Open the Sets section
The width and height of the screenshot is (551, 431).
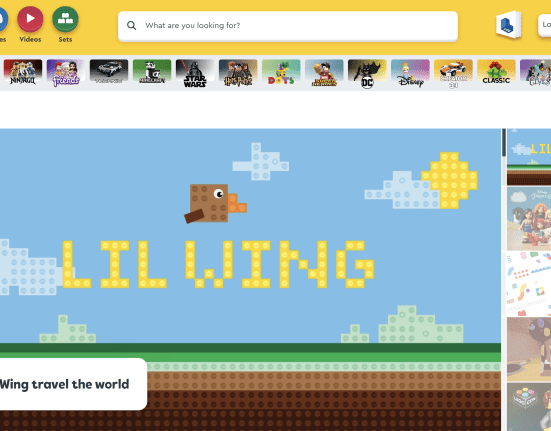tap(65, 25)
